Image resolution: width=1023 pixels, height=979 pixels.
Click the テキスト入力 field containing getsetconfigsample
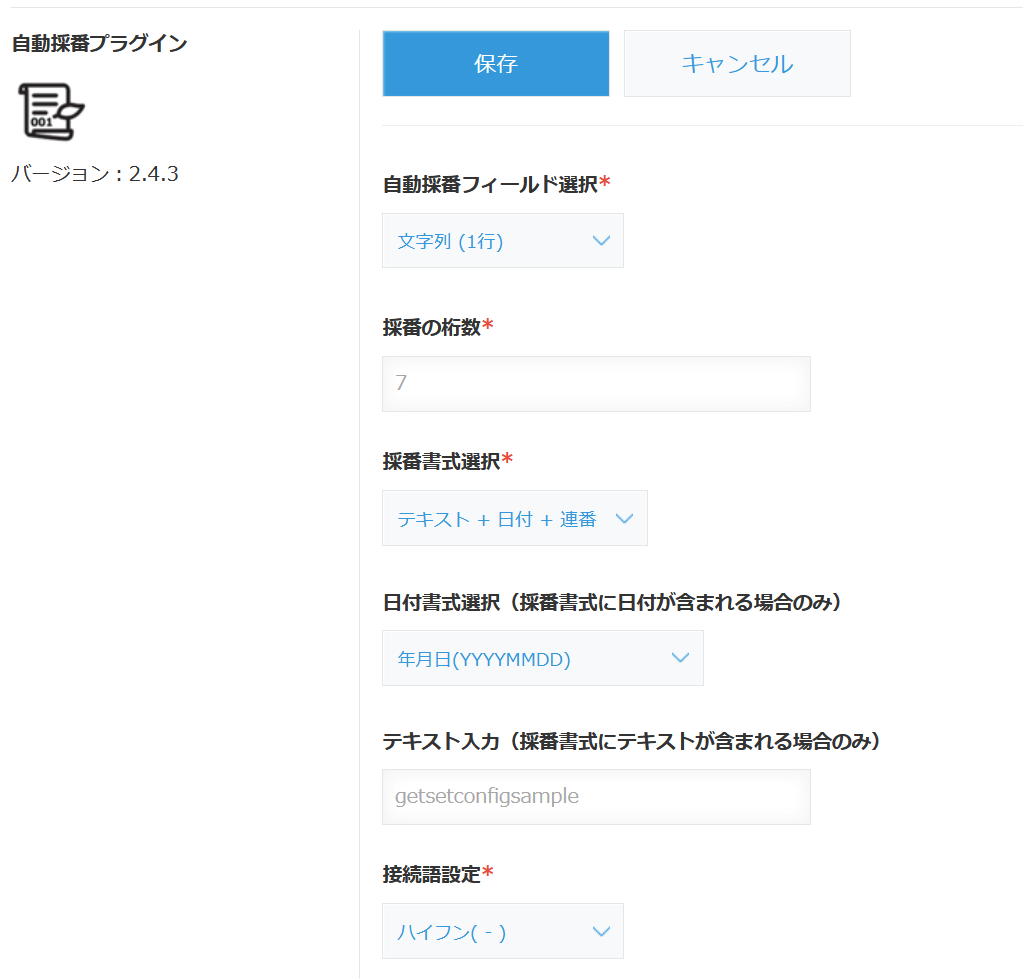pos(596,797)
